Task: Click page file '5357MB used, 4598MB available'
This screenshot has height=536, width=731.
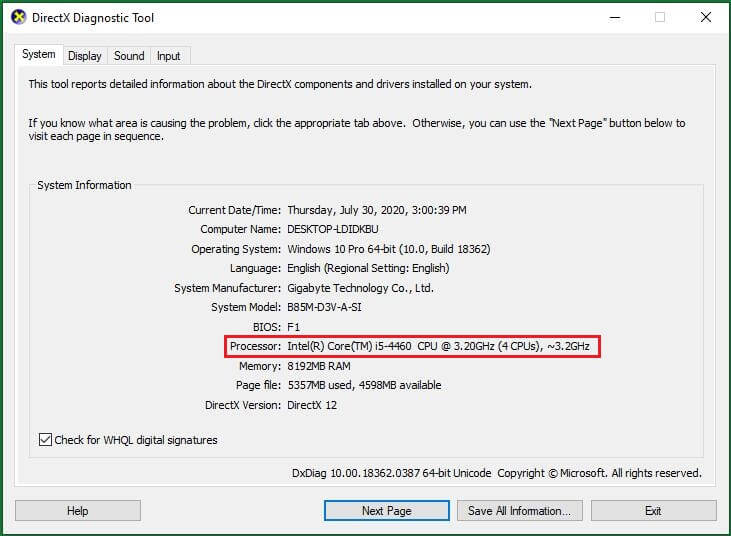Action: (364, 385)
